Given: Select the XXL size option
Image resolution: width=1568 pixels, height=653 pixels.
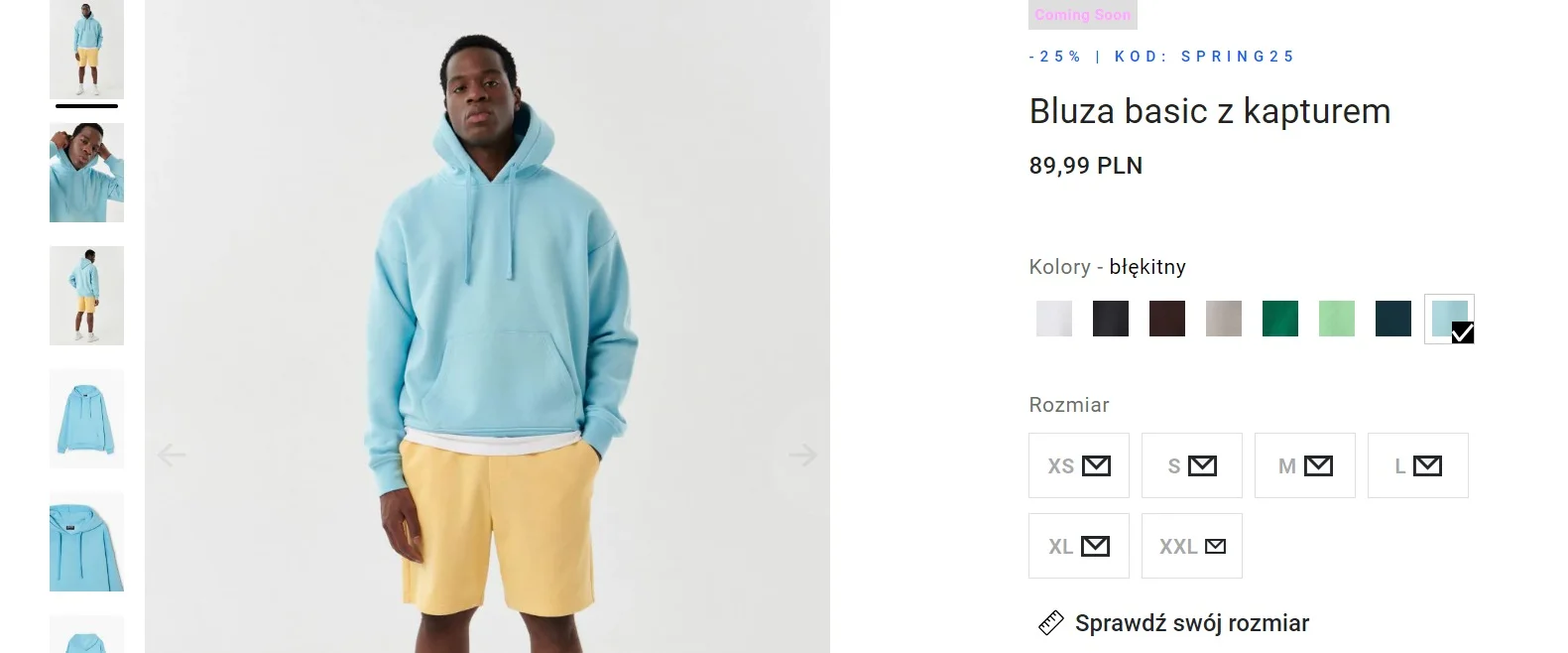Looking at the screenshot, I should point(1192,546).
